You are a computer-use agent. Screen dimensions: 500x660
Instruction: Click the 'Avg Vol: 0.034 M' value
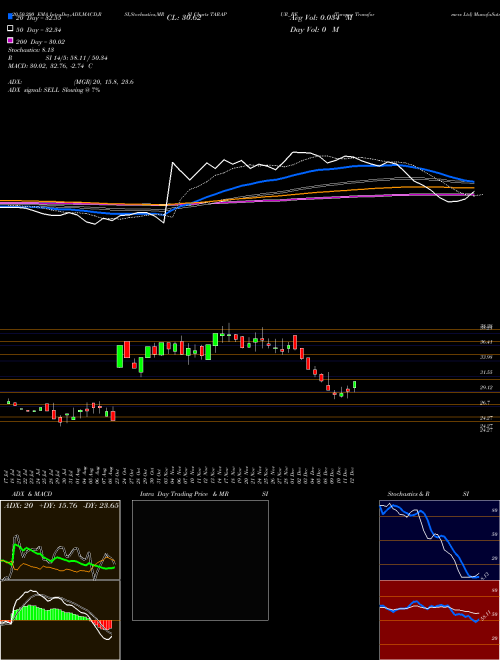[x=322, y=18]
